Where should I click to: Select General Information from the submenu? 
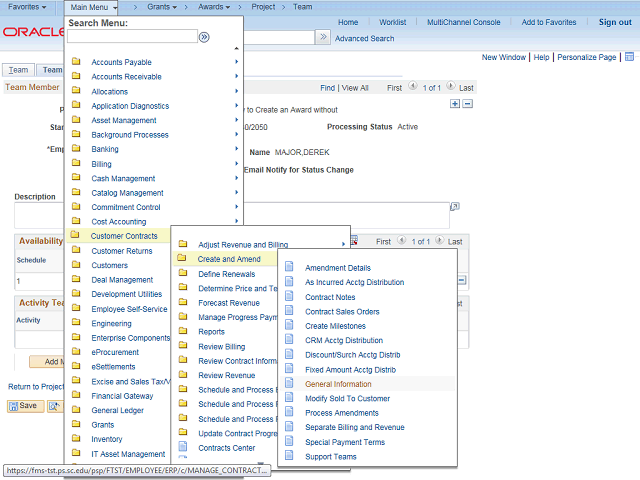[x=338, y=384]
